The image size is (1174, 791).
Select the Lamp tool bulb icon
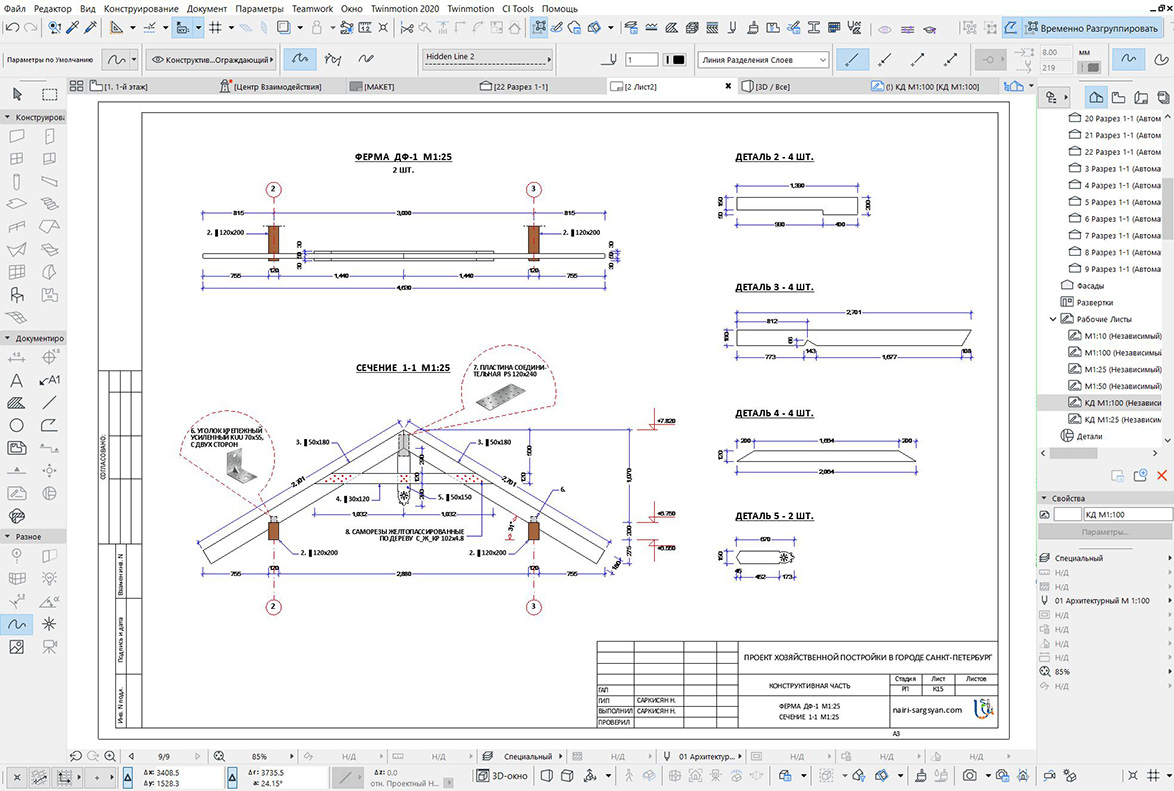pos(49,578)
